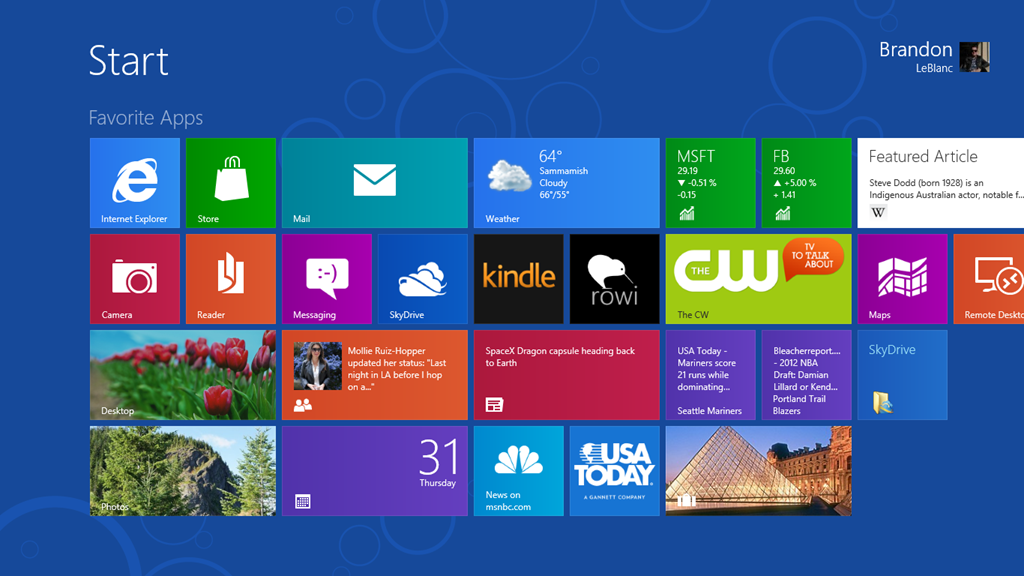Open the Mail app
1024x576 pixels.
374,182
